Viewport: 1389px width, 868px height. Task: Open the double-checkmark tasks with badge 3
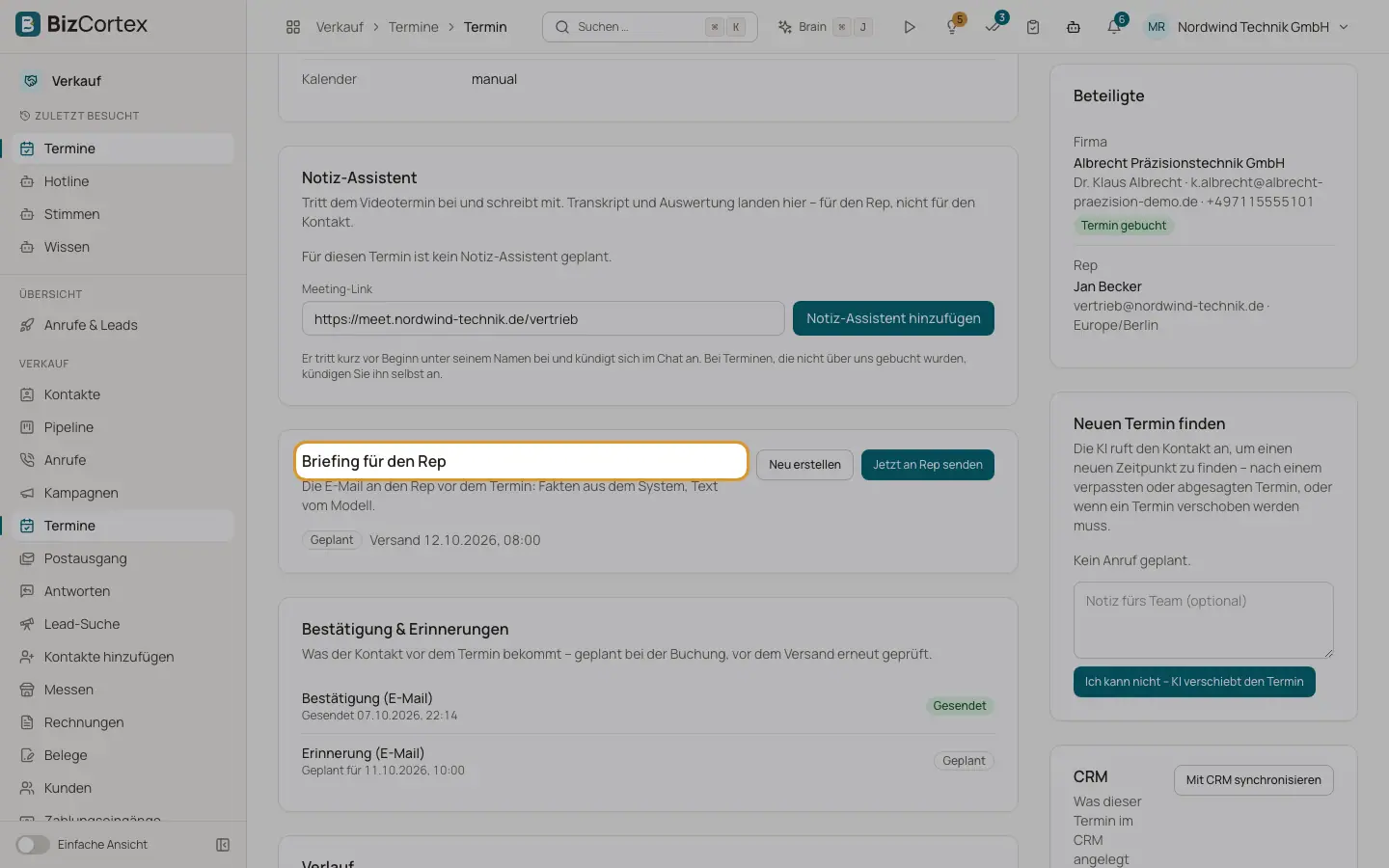click(x=994, y=26)
